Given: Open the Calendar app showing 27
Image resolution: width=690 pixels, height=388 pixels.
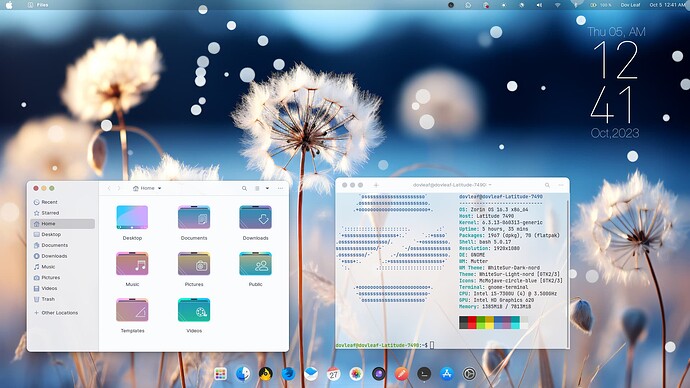Looking at the screenshot, I should pyautogui.click(x=334, y=374).
